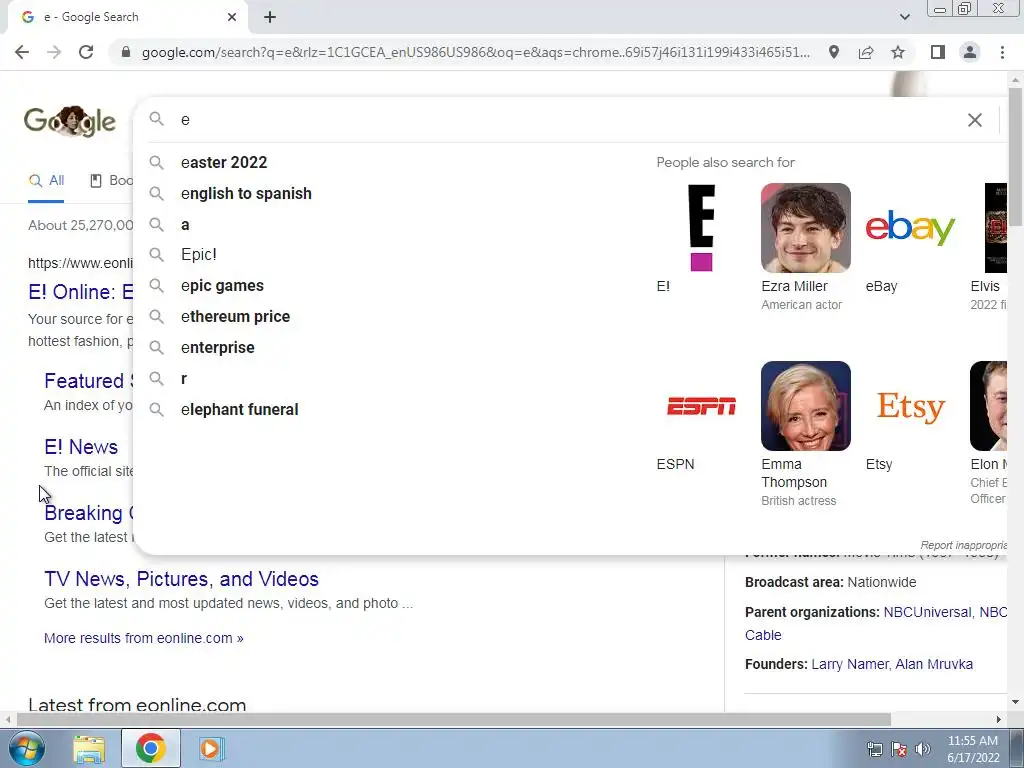Open the Ezra Miller photo
Viewport: 1024px width, 768px height.
click(806, 228)
